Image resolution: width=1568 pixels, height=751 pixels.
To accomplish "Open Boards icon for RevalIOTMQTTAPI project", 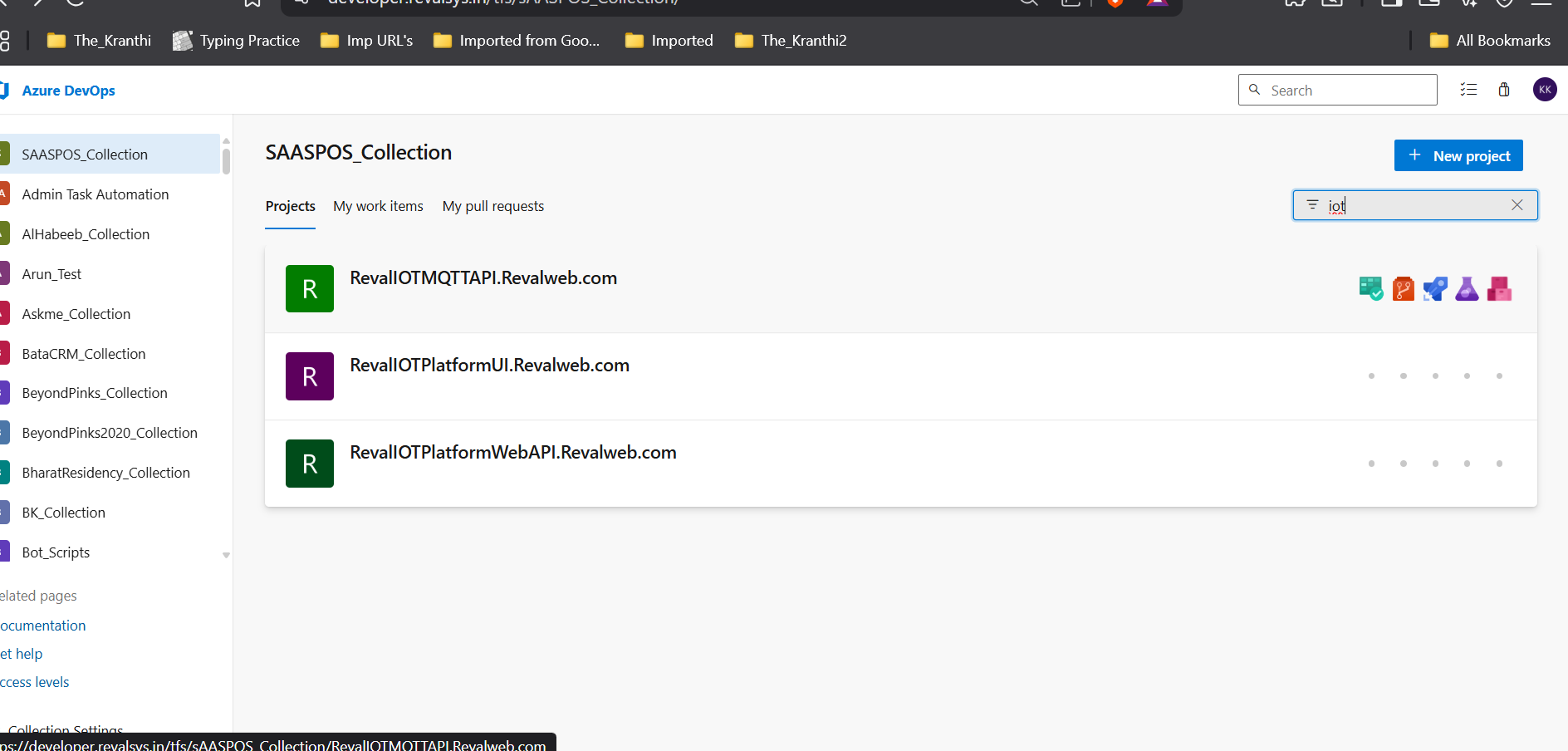I will [1371, 289].
